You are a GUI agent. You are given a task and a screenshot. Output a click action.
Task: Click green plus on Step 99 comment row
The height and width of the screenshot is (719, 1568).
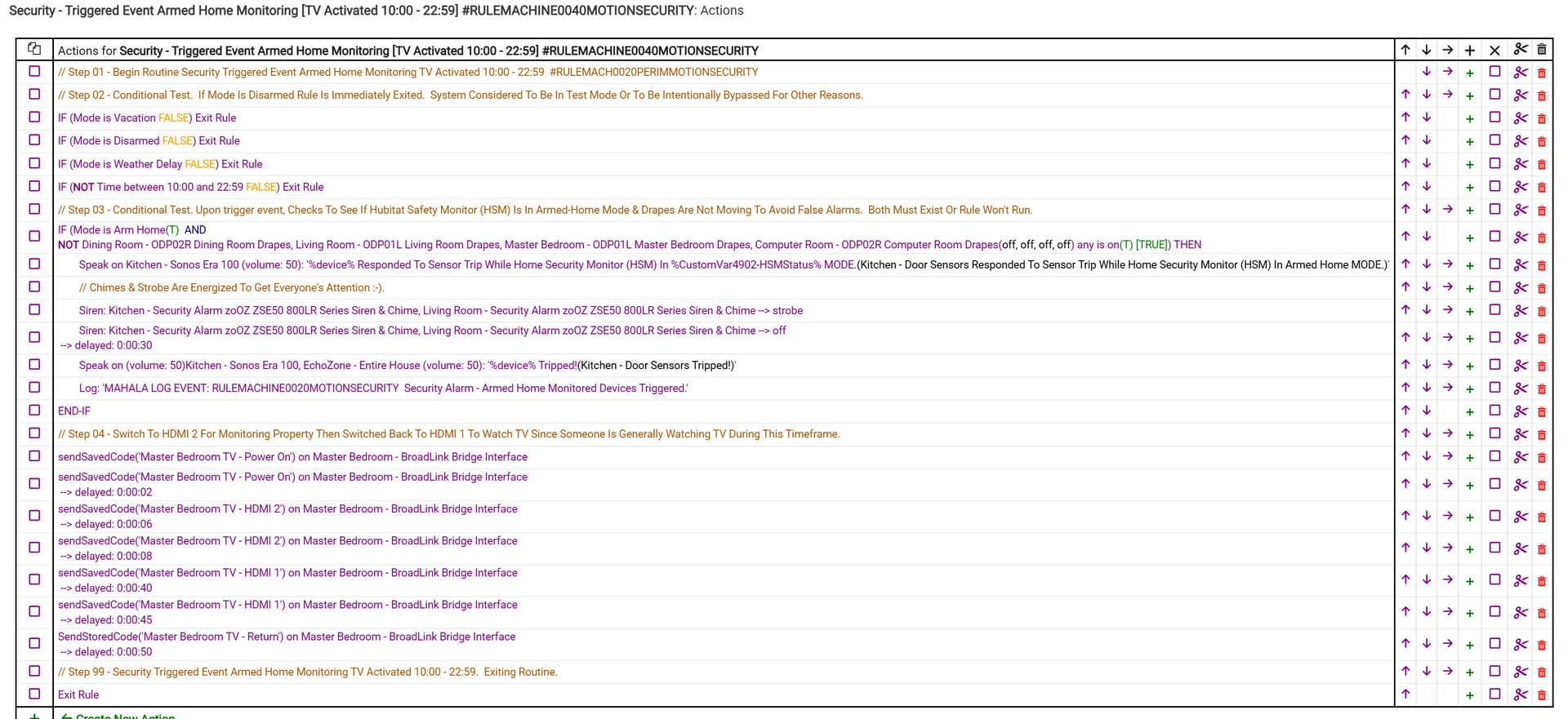(x=1469, y=672)
